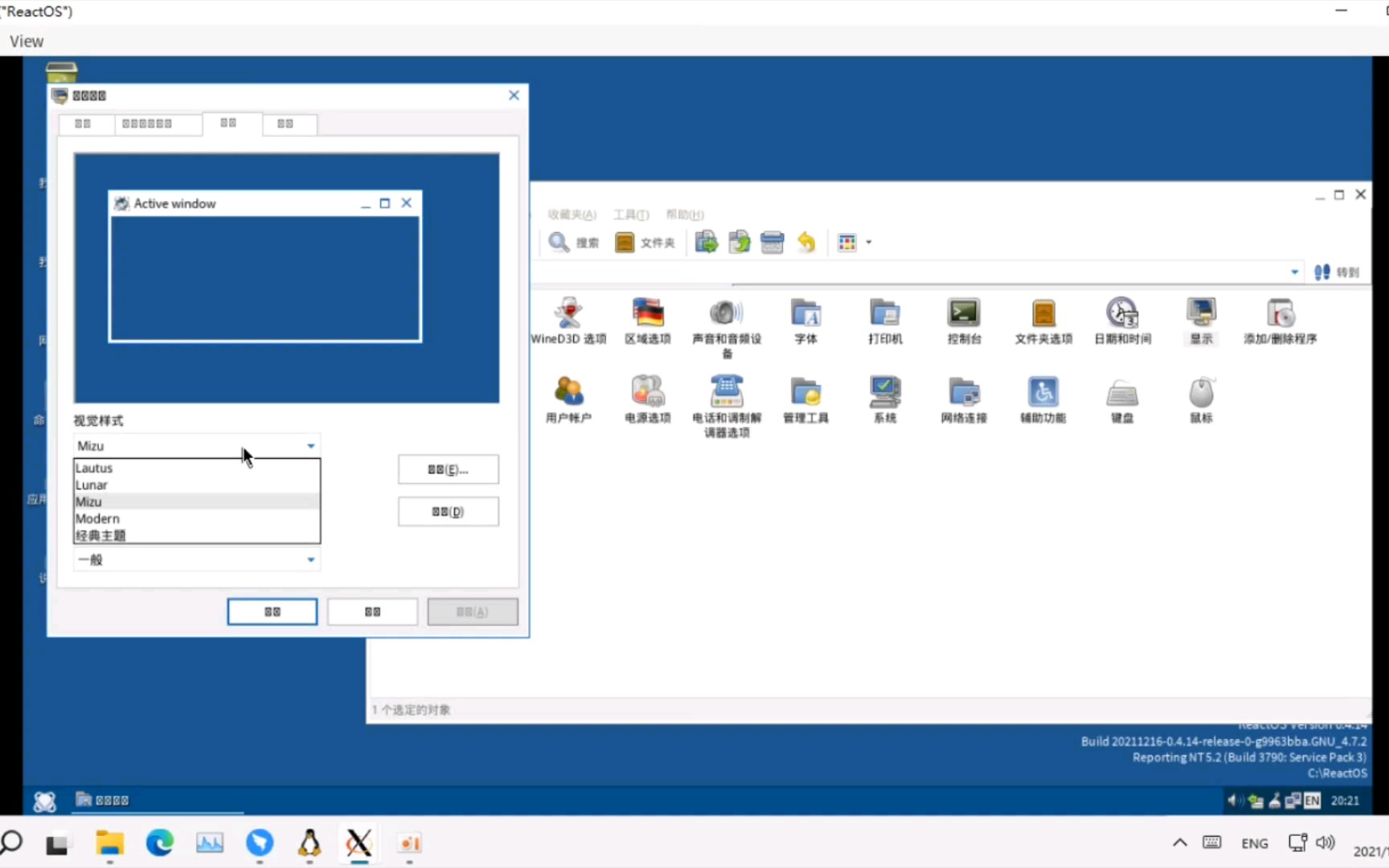Open the 控制台 console icon
This screenshot has height=868, width=1389.
[x=964, y=321]
